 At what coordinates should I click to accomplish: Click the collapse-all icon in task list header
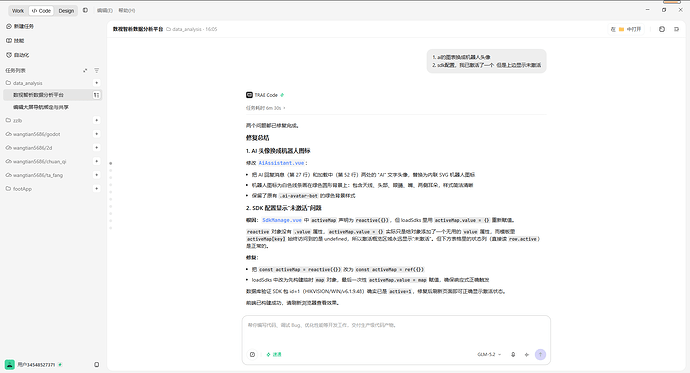tap(85, 70)
